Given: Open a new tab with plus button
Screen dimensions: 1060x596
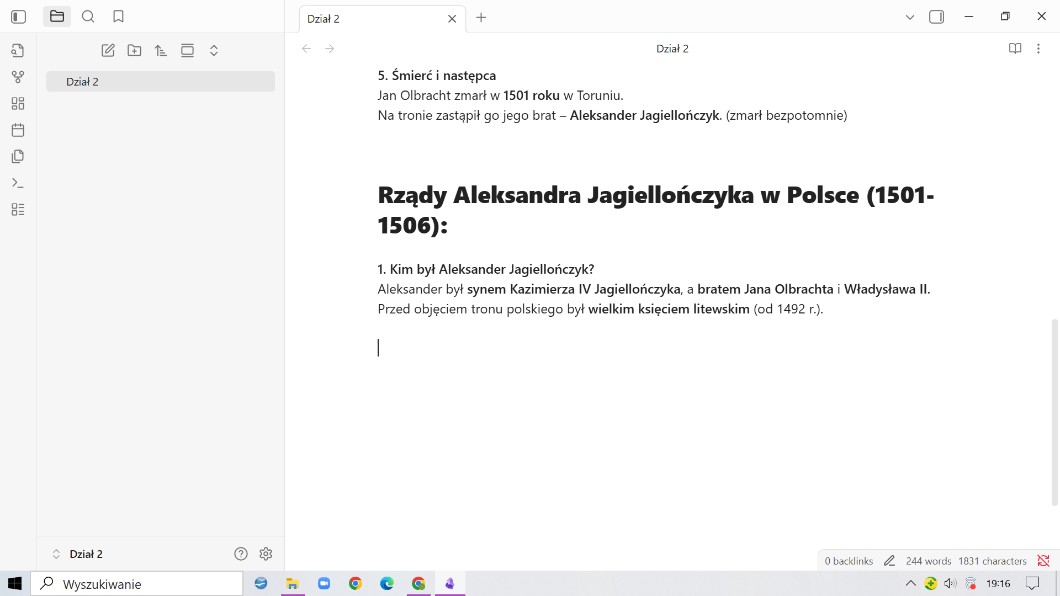Looking at the screenshot, I should tap(481, 17).
